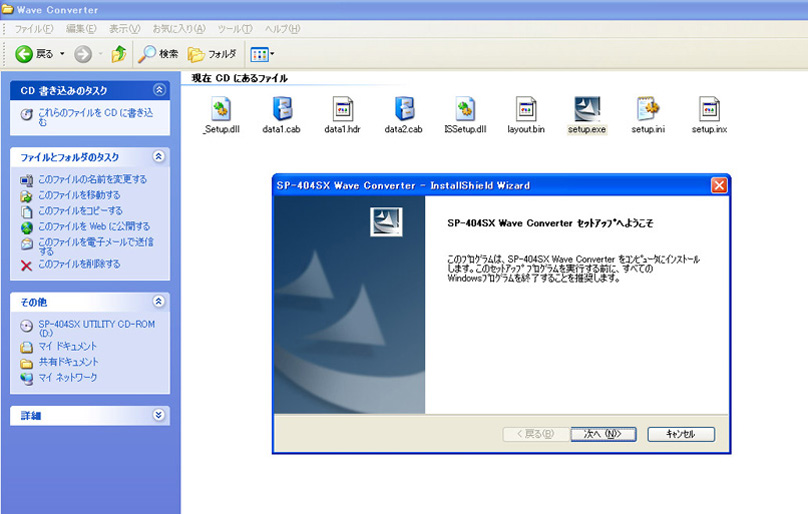The height and width of the screenshot is (514, 808).
Task: Expand the 詳細 panel
Action: pos(159,414)
